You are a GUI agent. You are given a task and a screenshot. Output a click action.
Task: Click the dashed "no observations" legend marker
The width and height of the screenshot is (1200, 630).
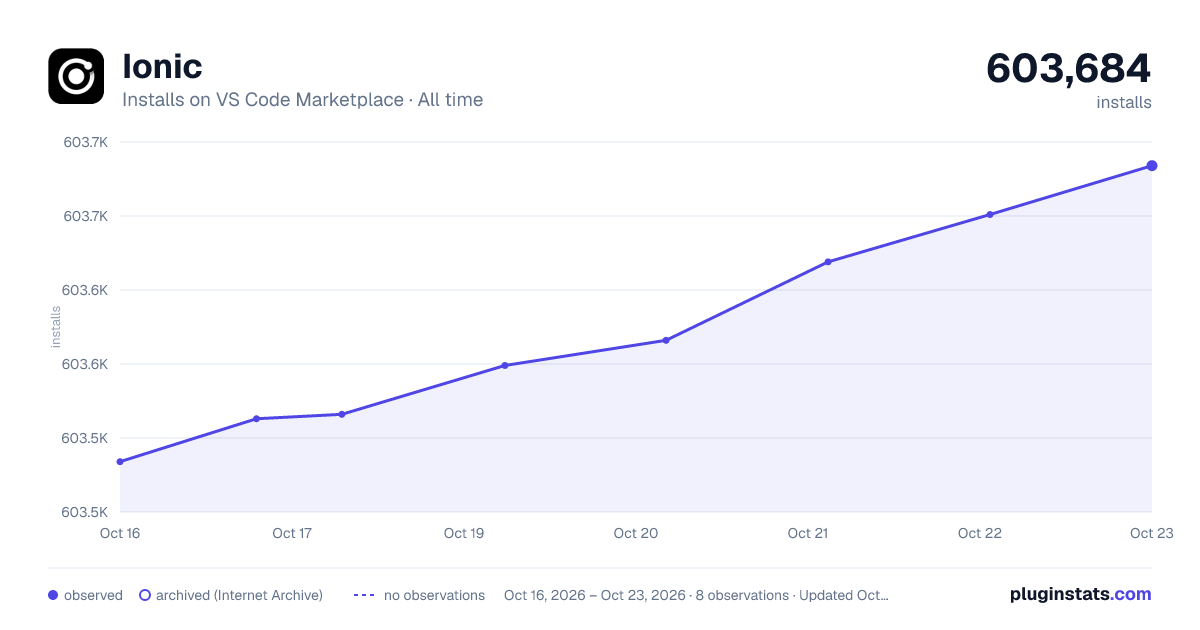(364, 595)
